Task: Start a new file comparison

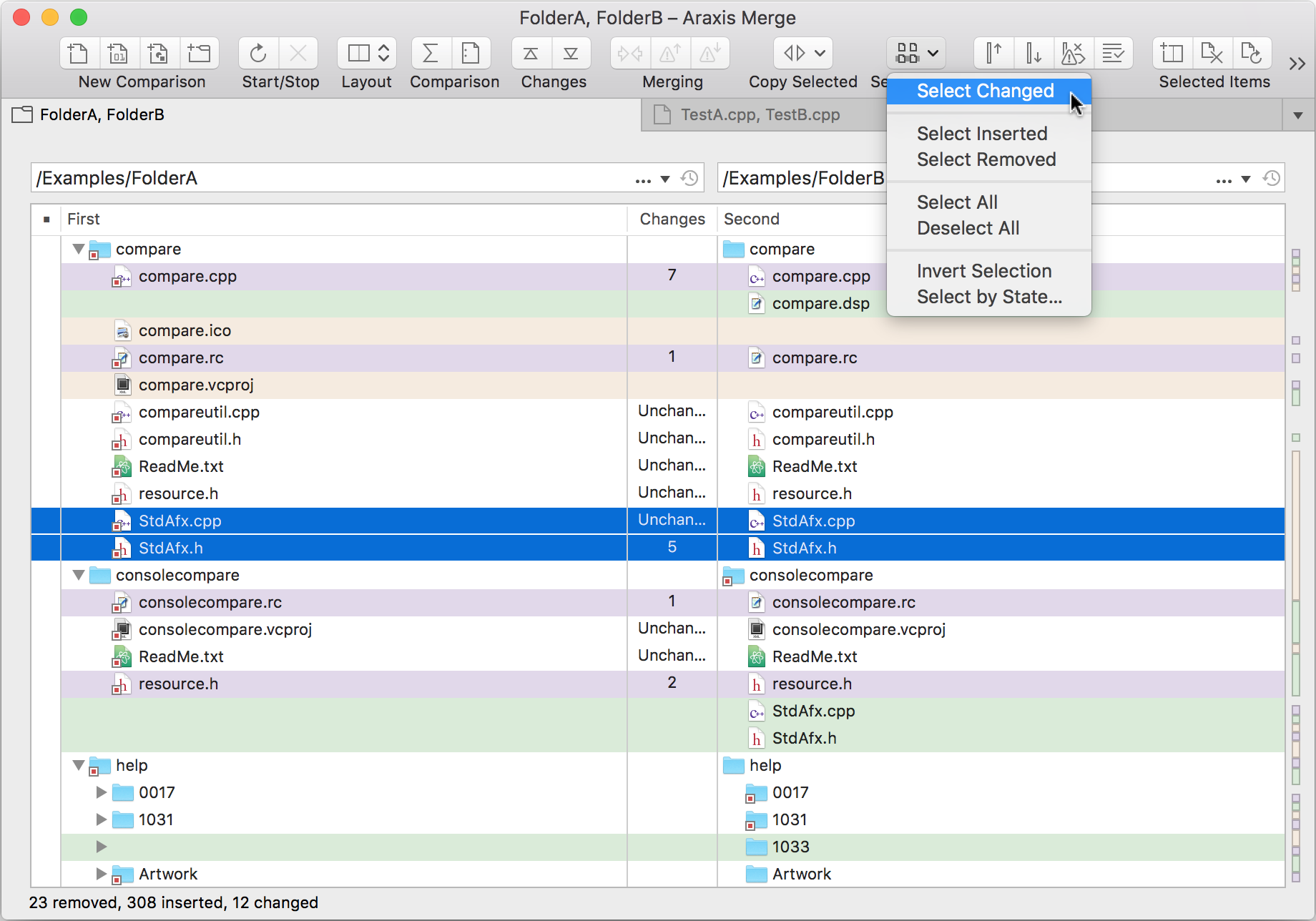Action: [78, 53]
